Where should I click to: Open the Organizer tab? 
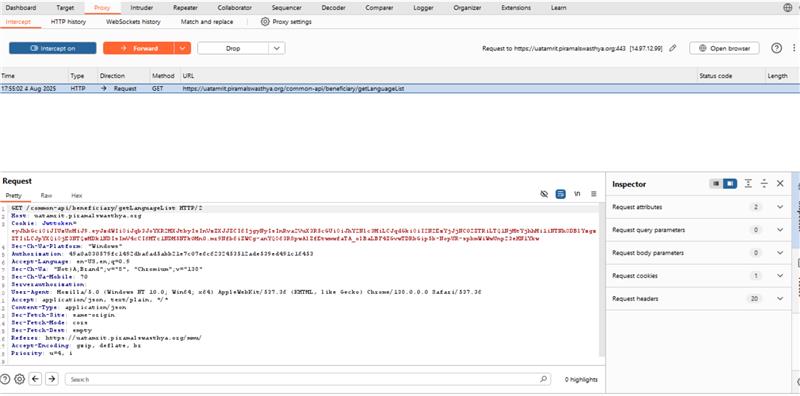[x=467, y=8]
